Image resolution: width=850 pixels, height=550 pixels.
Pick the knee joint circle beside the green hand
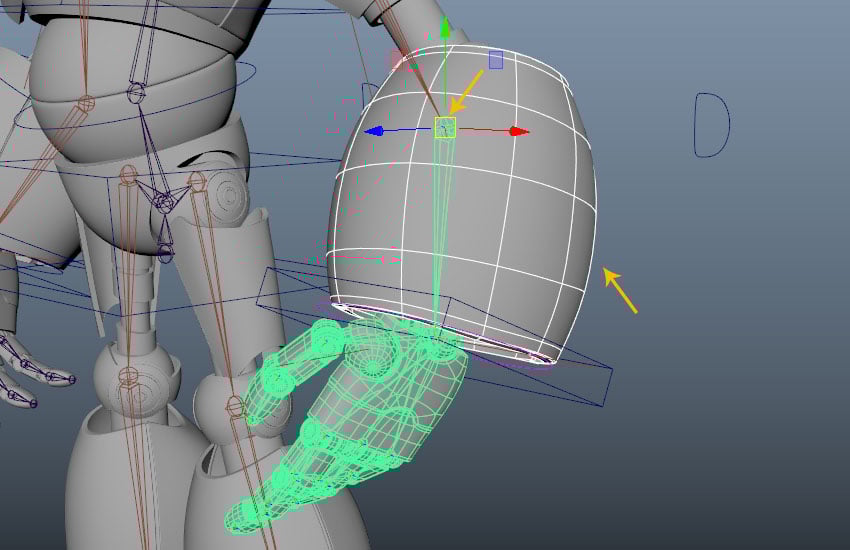[234, 404]
